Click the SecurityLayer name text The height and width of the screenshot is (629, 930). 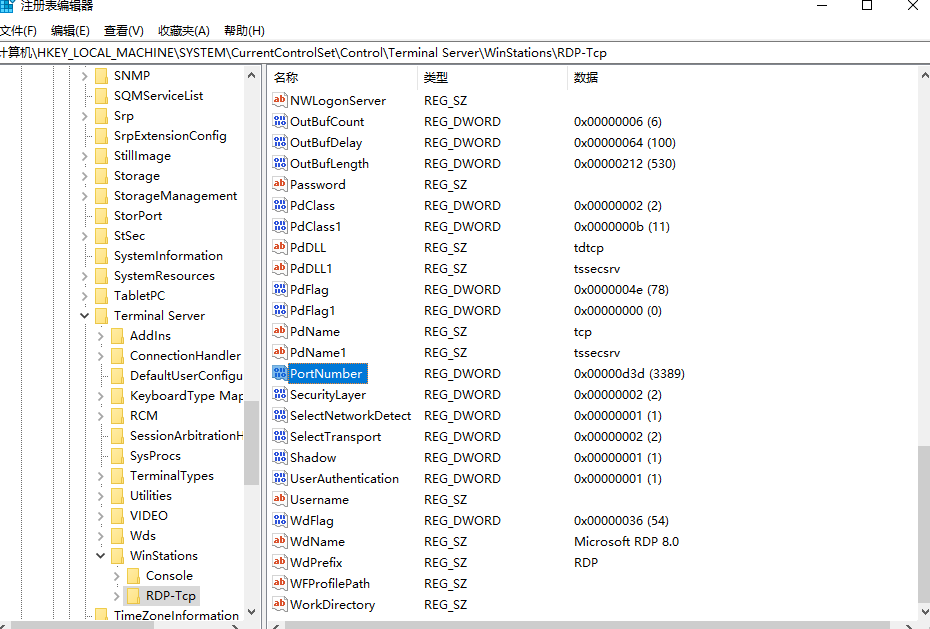[327, 394]
